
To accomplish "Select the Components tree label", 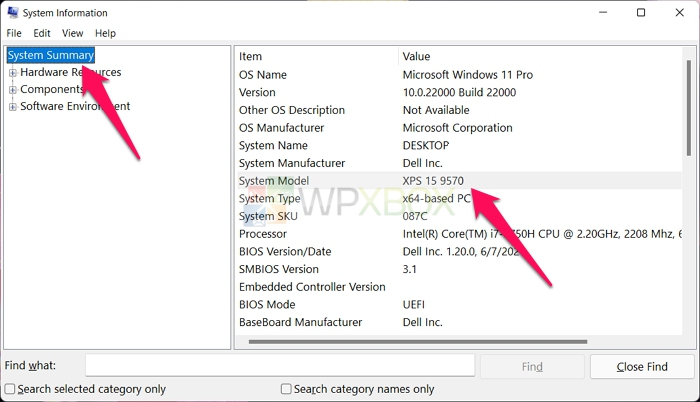I will pyautogui.click(x=52, y=89).
